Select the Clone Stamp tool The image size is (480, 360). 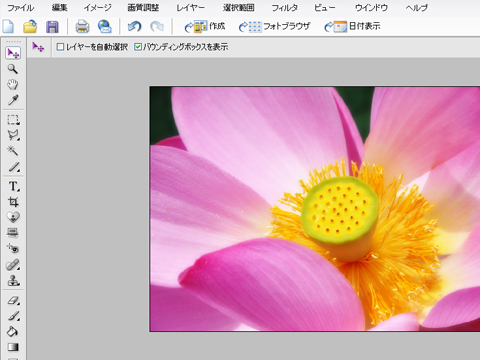[x=13, y=281]
